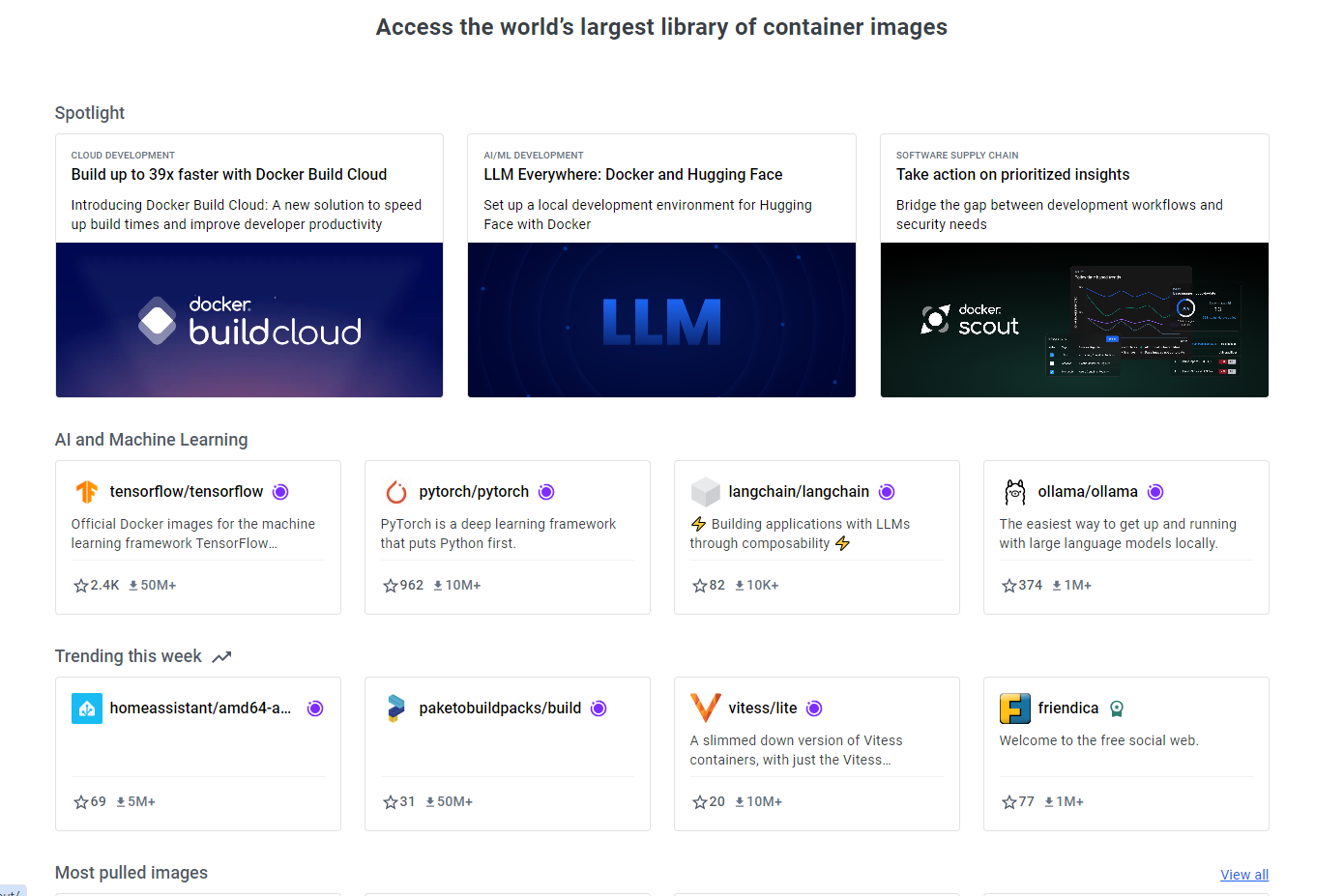Open View all most pulled images
1344x896 pixels.
click(x=1244, y=875)
